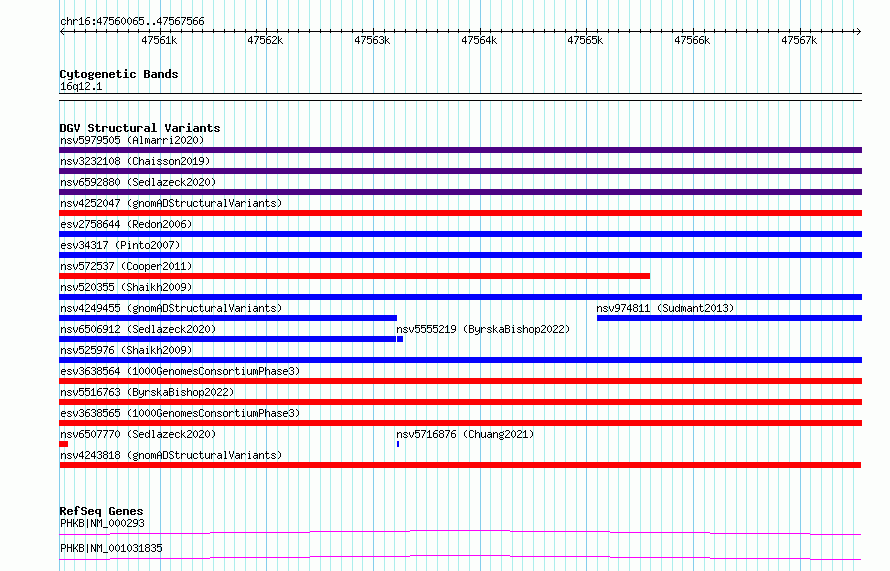
Task: Open the PHKB|NM_000293 gene track
Action: [x=460, y=532]
